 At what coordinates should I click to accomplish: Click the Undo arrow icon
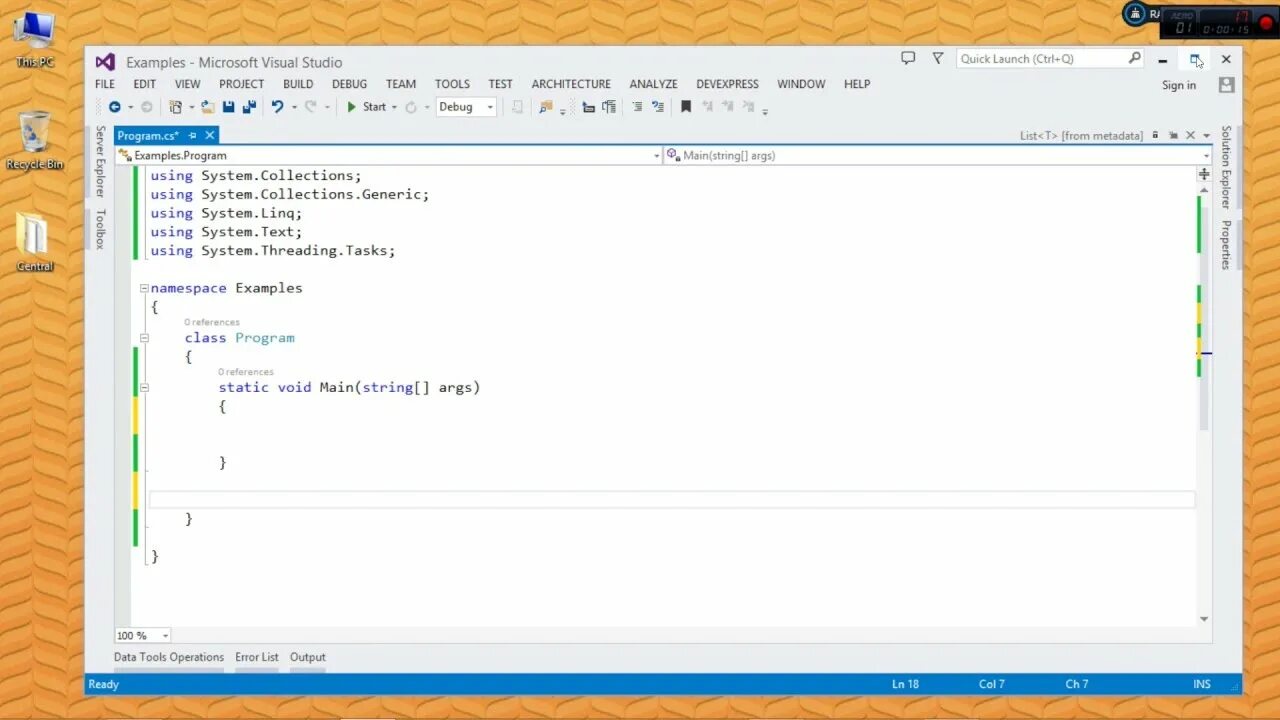click(x=278, y=107)
